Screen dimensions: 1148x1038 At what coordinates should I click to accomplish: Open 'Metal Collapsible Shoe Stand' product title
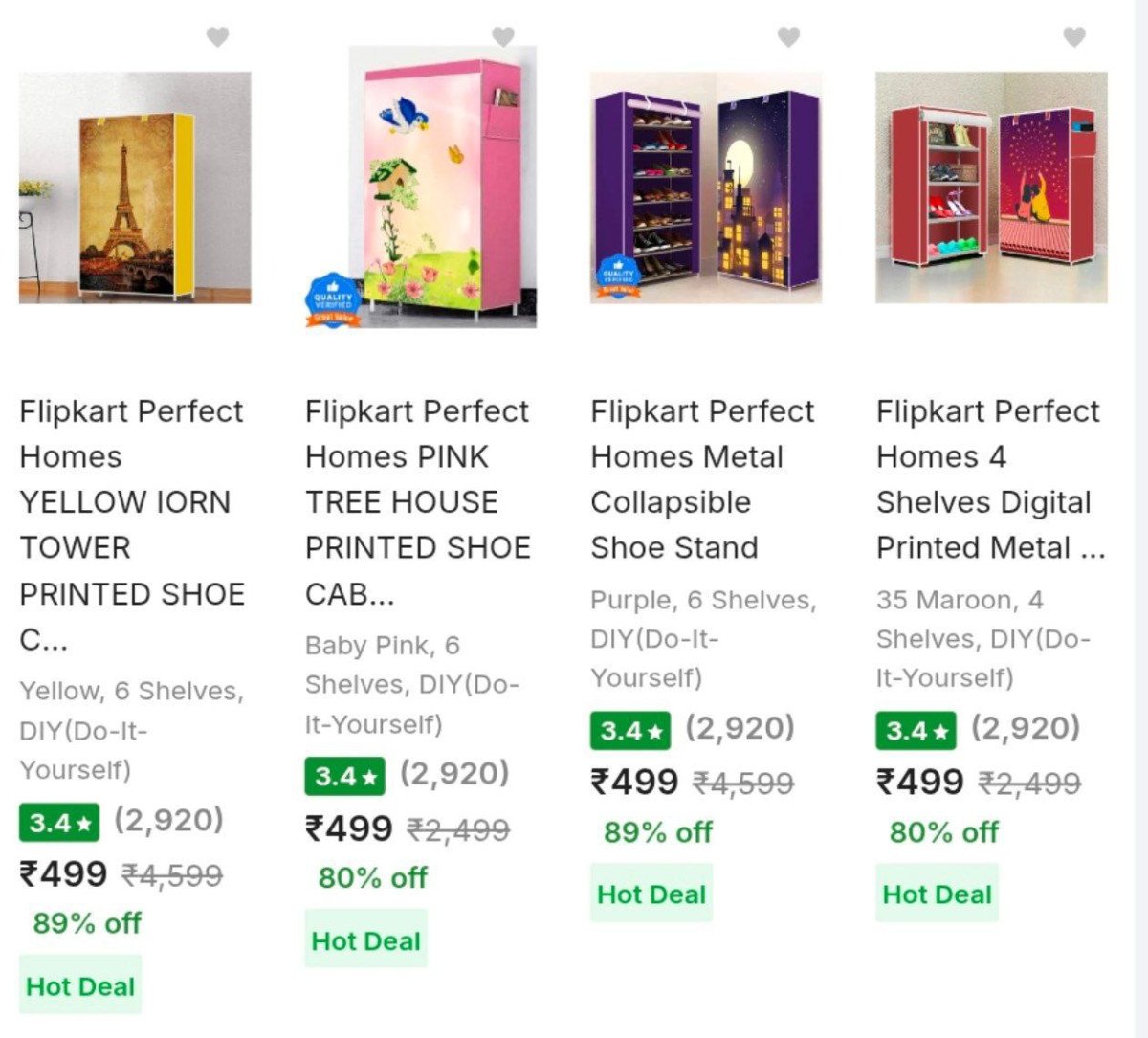coord(702,479)
